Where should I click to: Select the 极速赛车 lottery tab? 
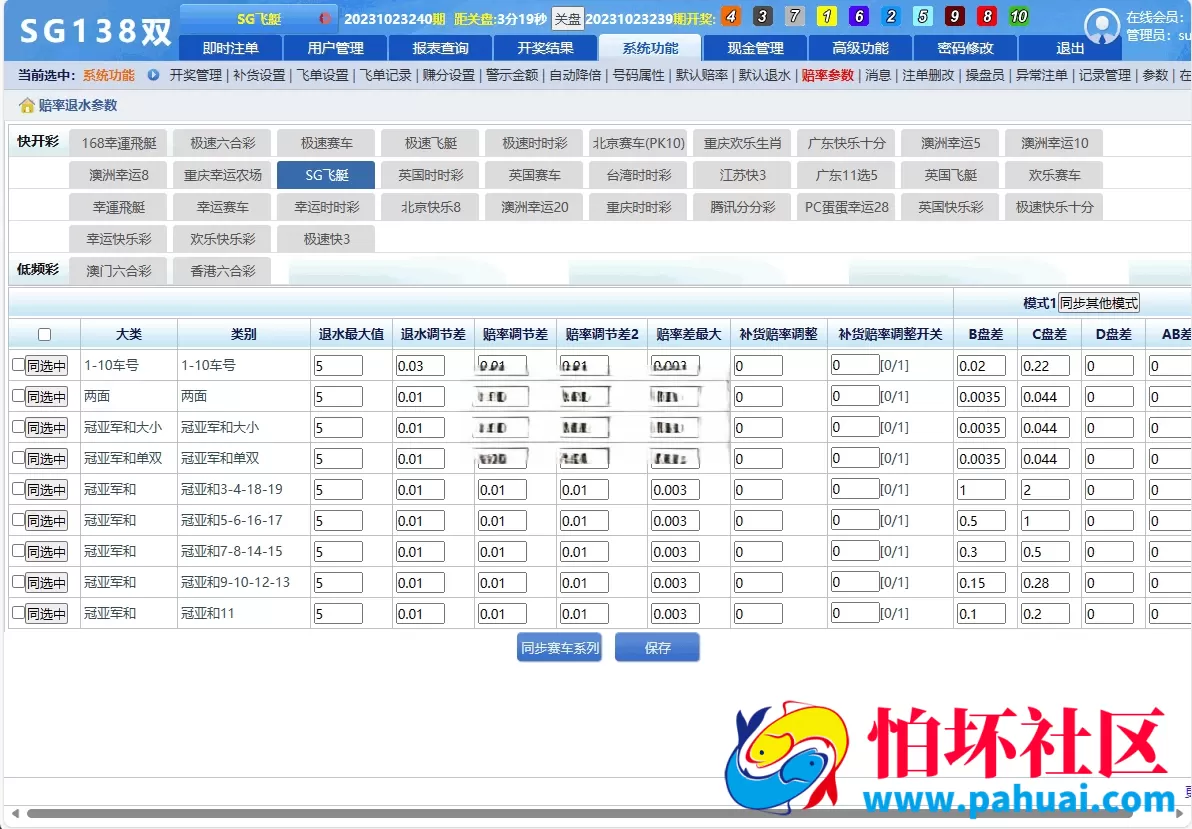click(326, 143)
